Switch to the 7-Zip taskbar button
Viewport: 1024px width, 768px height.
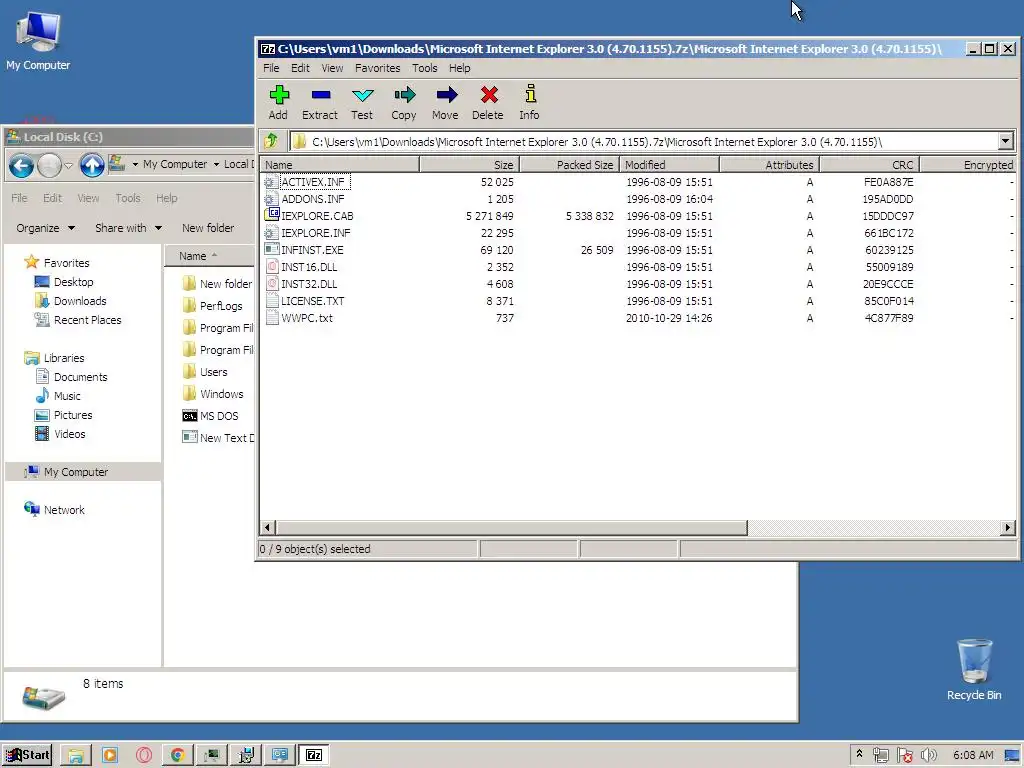pyautogui.click(x=314, y=755)
